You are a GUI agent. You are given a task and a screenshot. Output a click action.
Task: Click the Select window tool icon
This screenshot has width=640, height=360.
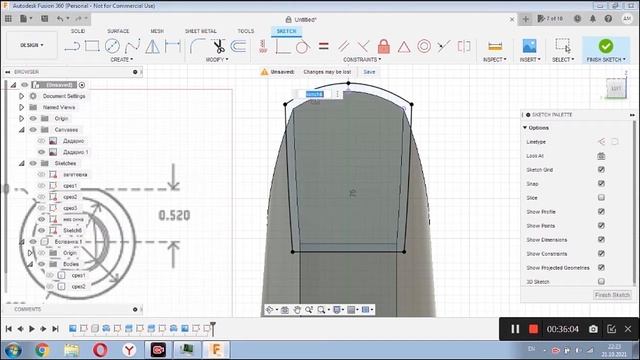(x=563, y=46)
